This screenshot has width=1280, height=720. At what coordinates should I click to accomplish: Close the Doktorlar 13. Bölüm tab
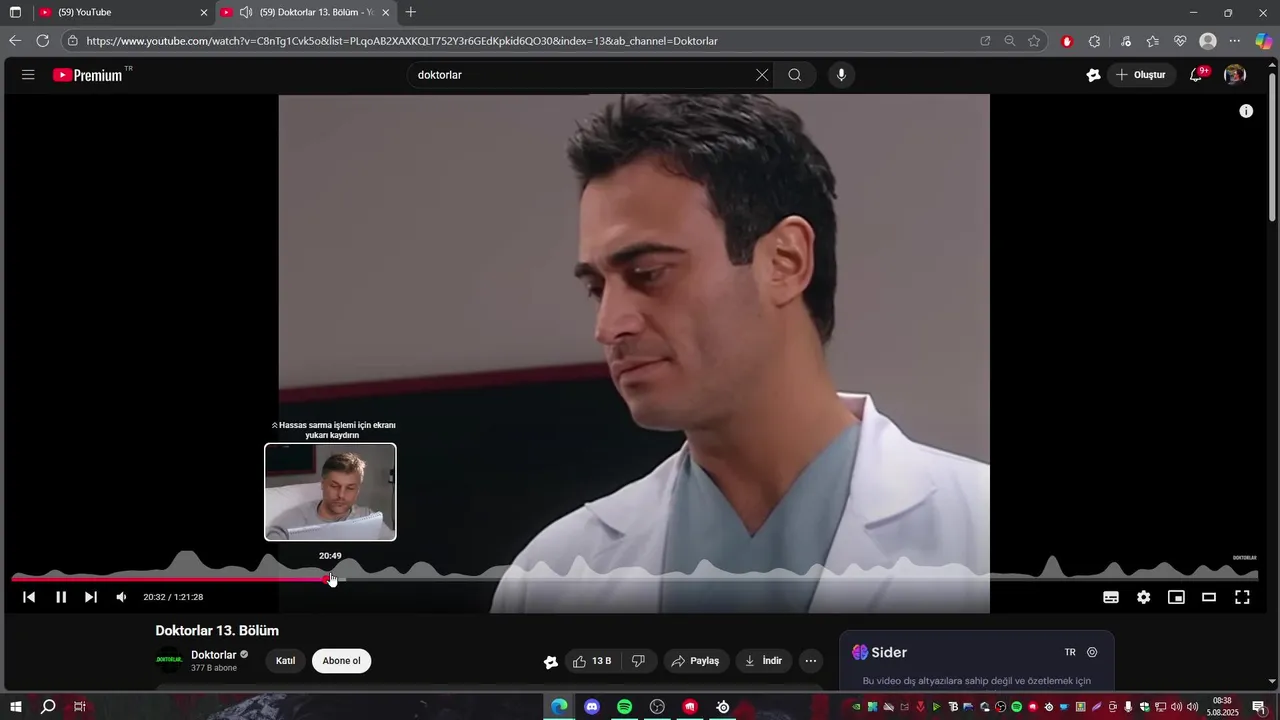pyautogui.click(x=386, y=12)
